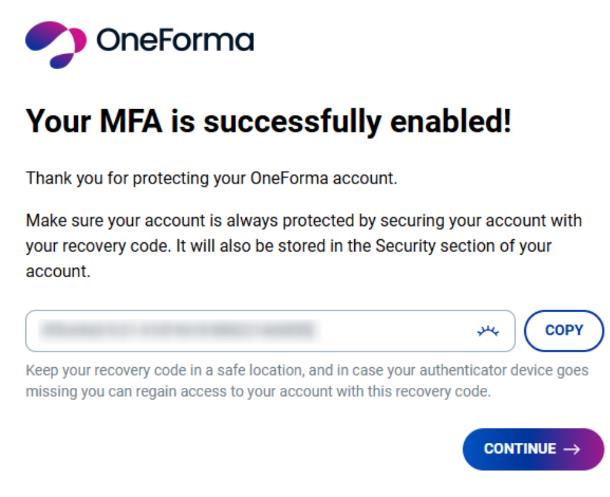This screenshot has width=610, height=497.
Task: Copy the recovery code with COPY button
Action: pos(564,331)
